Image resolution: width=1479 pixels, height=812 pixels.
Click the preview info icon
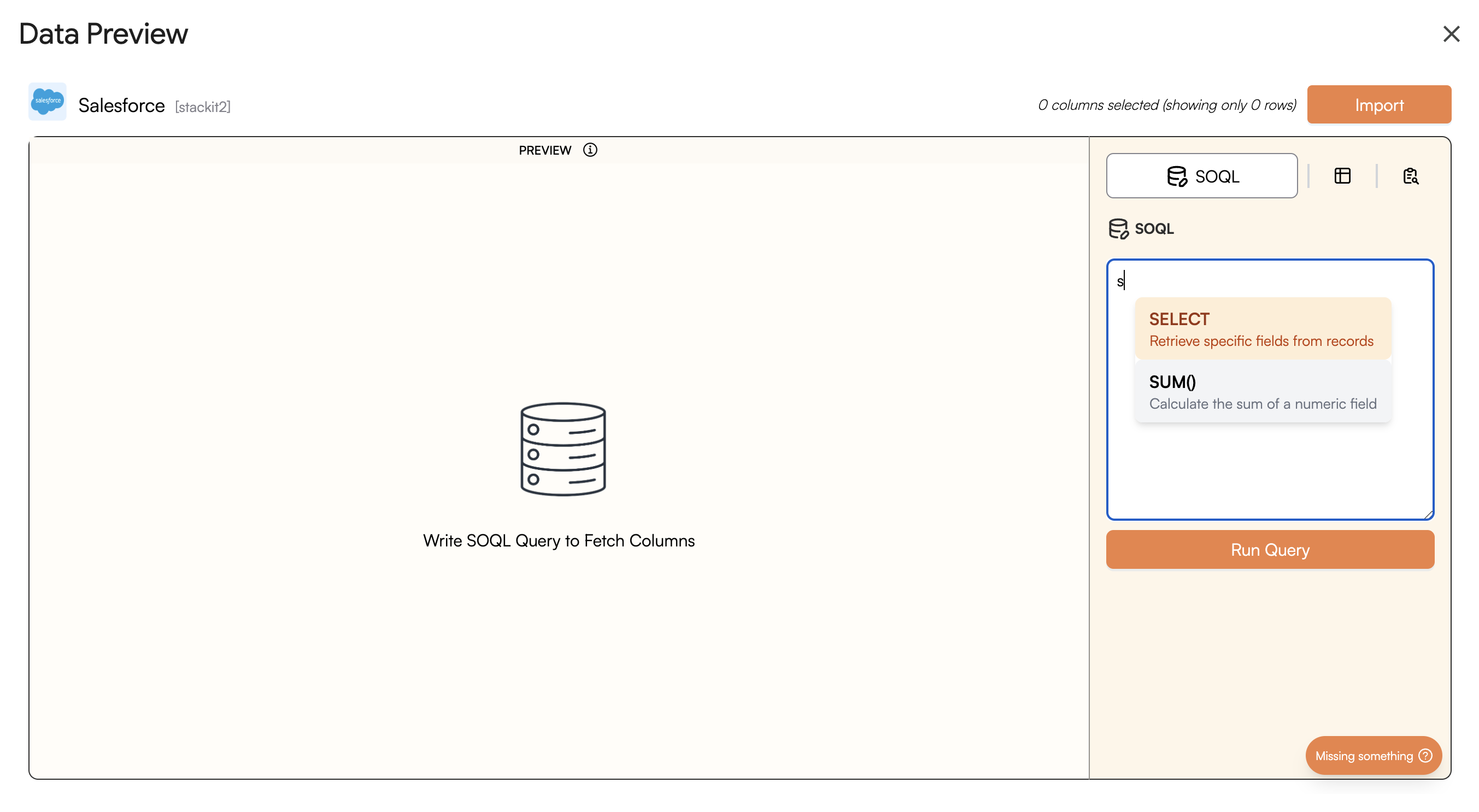tap(590, 150)
